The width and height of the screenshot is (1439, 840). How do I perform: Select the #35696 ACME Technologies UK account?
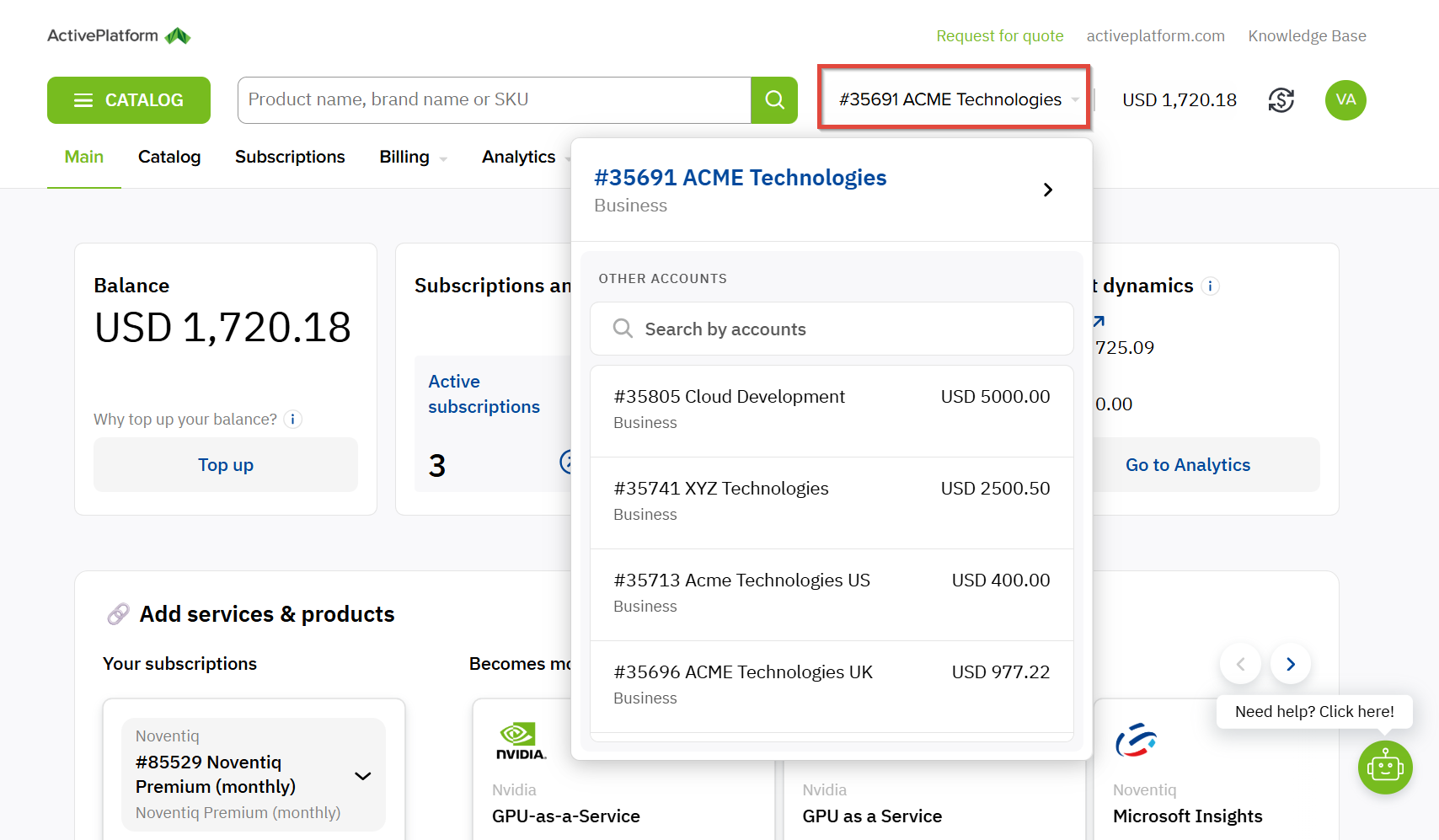832,687
